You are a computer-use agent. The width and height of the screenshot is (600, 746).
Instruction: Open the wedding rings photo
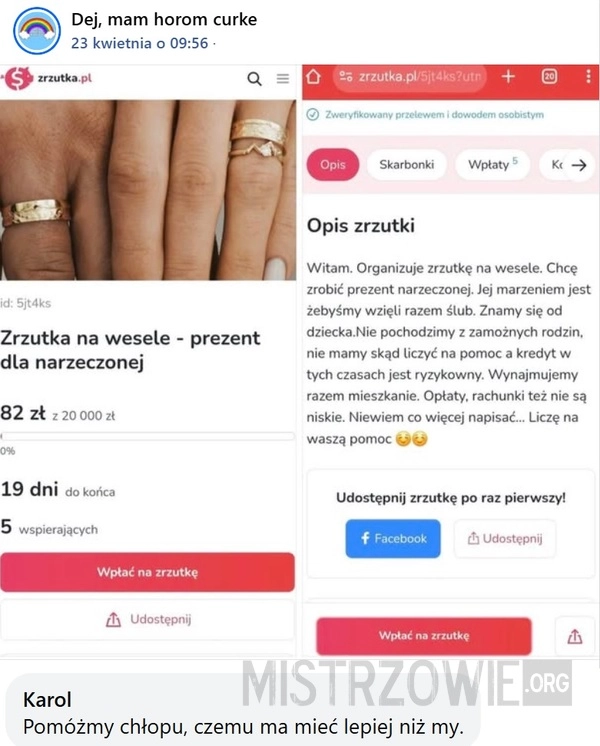point(148,190)
